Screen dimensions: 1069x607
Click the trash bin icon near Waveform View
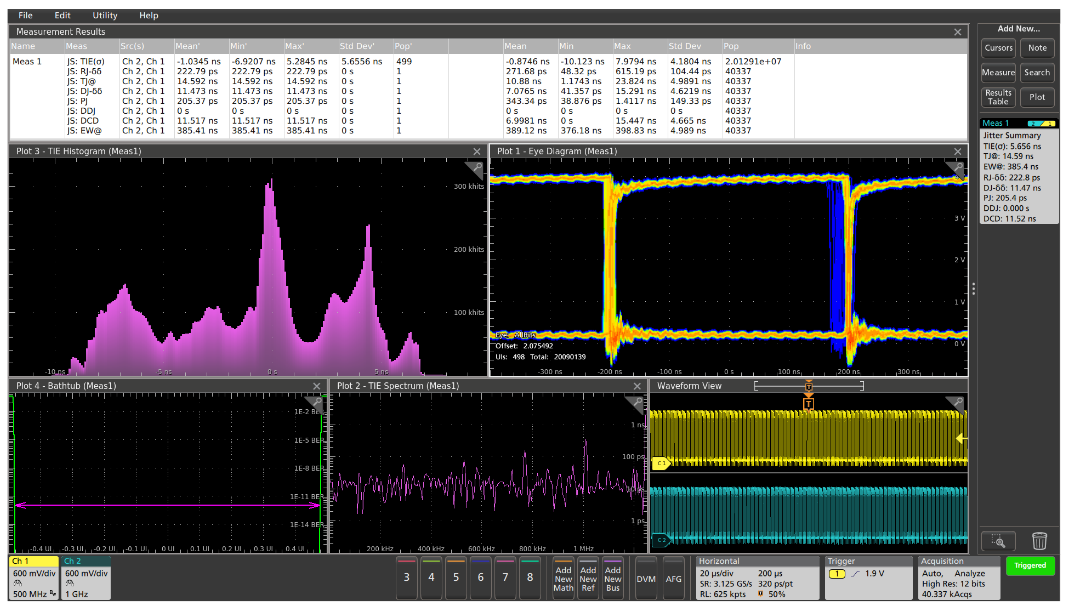1040,540
